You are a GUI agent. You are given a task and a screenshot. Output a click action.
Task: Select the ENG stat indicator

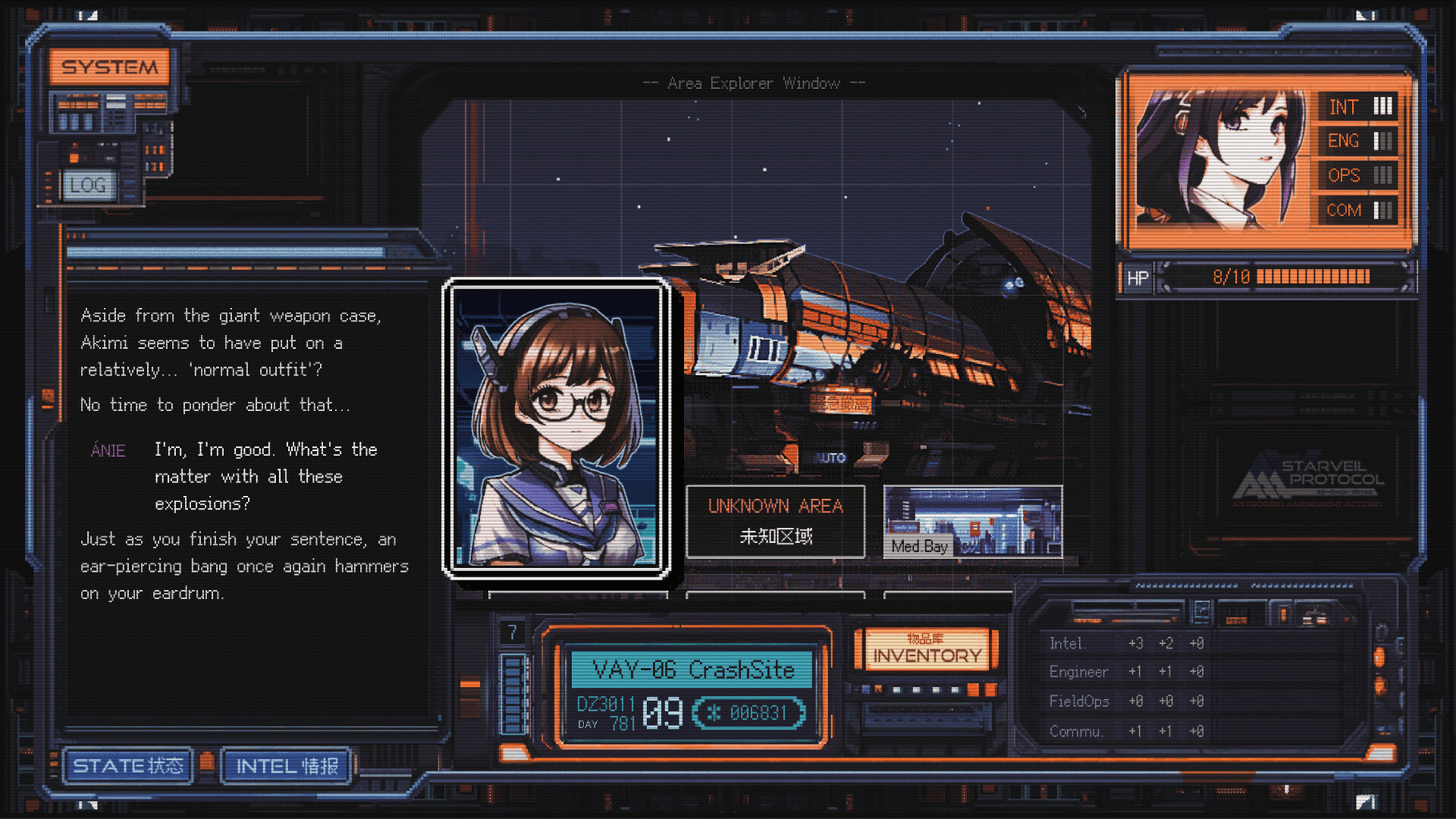click(x=1358, y=141)
